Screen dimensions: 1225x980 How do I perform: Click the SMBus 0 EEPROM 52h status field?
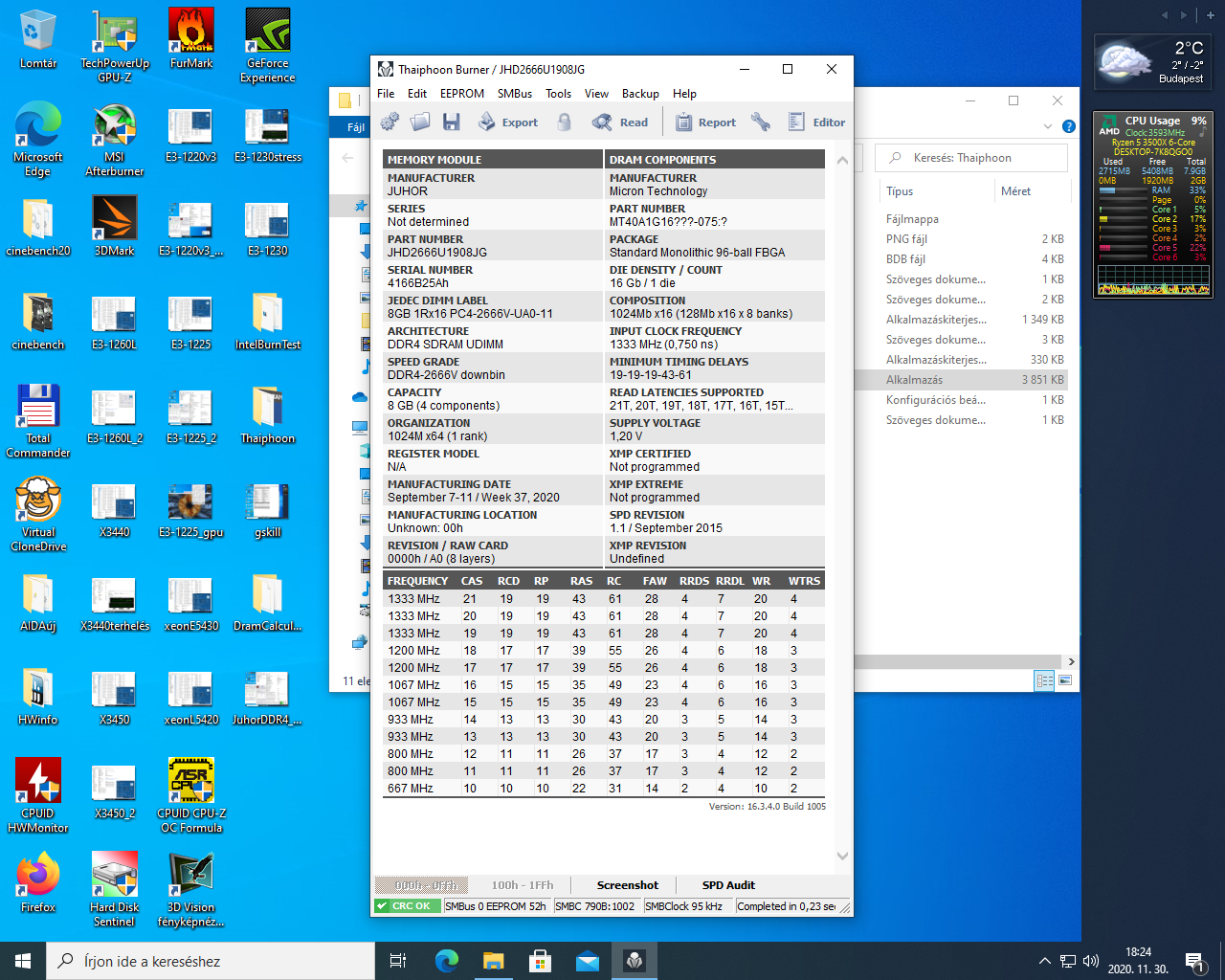(497, 906)
